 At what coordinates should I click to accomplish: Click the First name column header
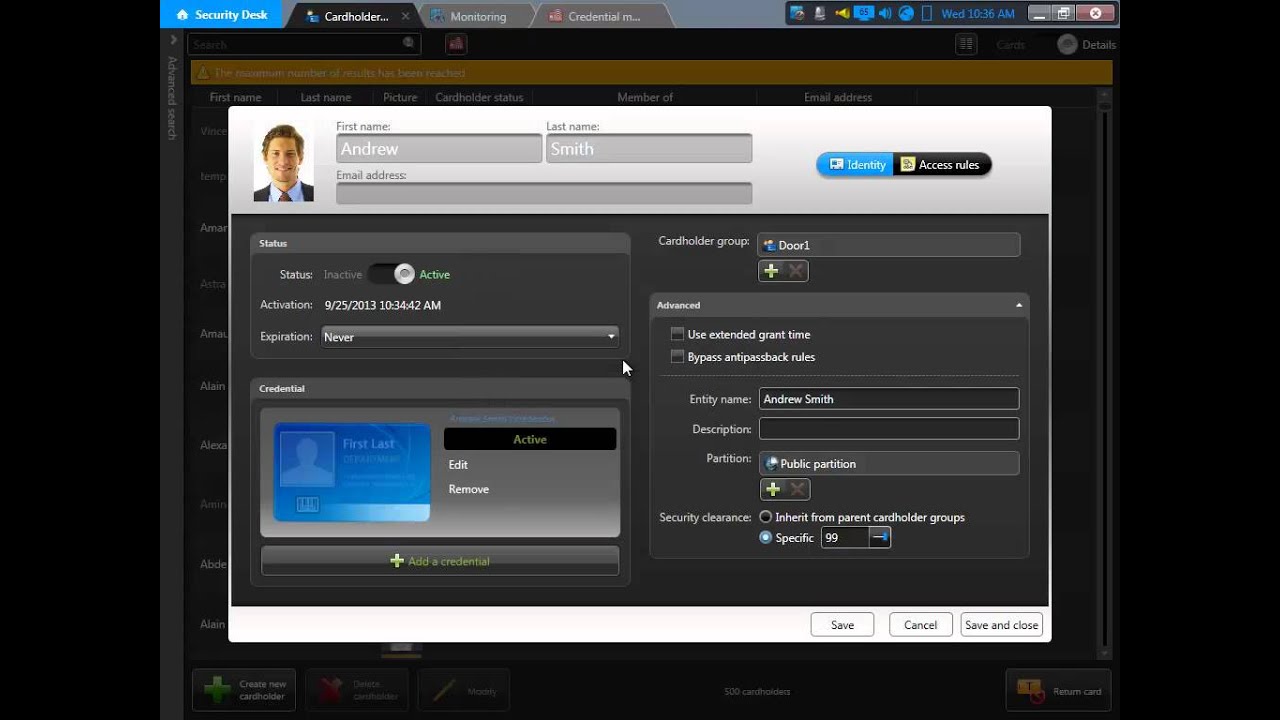pos(235,97)
